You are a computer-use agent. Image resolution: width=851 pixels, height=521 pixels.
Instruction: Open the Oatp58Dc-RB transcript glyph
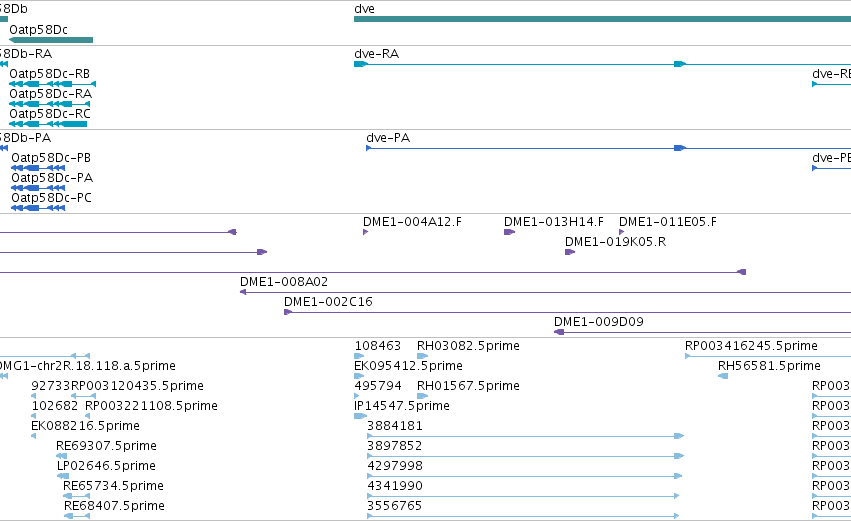[x=53, y=84]
